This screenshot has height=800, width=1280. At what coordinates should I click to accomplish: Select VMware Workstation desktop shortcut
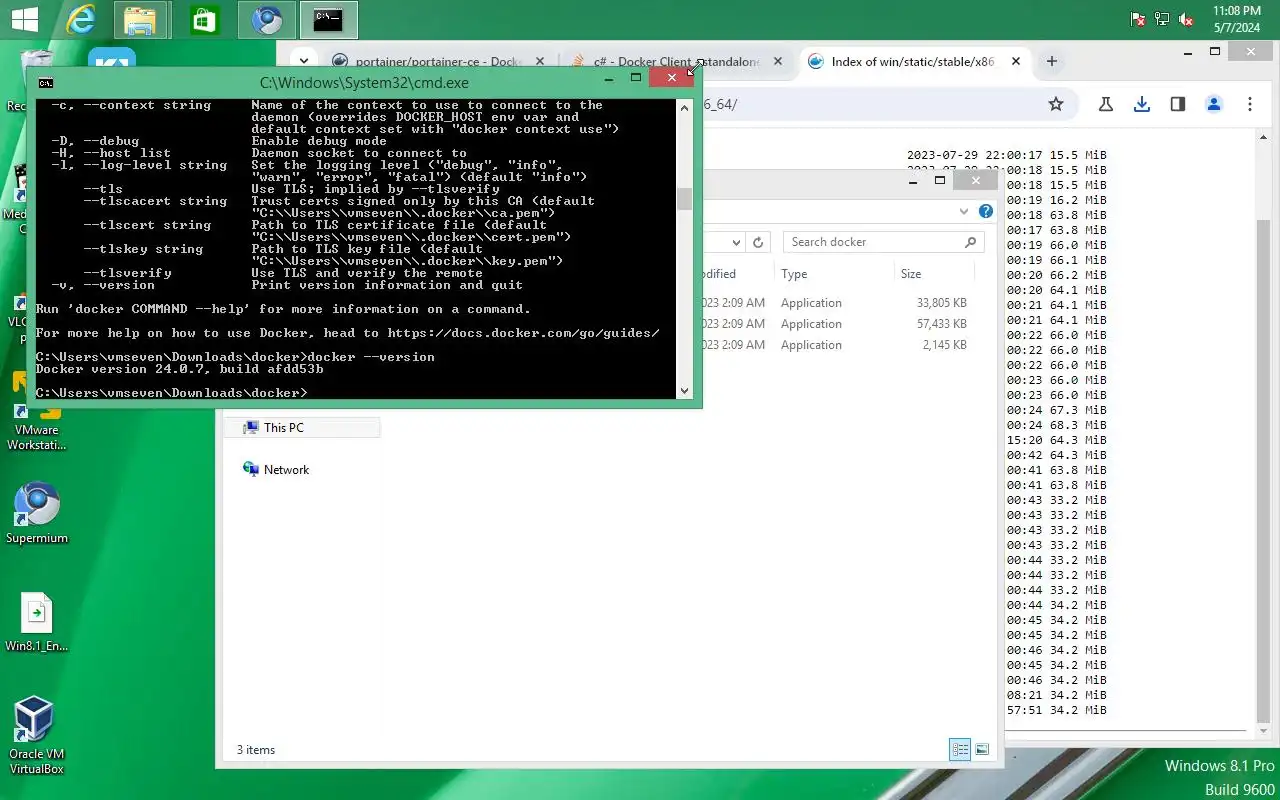coord(36,412)
